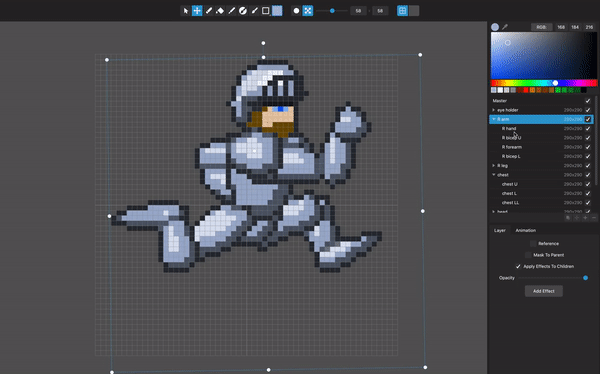This screenshot has width=600, height=374.
Task: Select the white palette swatch
Action: [x=500, y=90]
